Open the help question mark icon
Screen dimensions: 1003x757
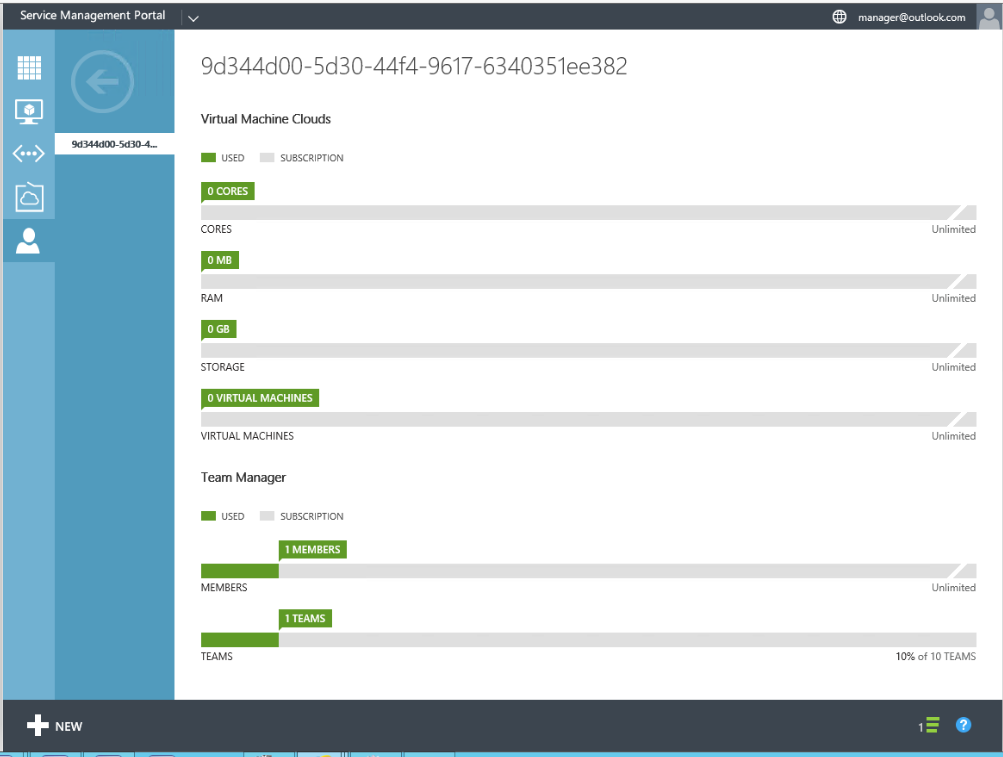[963, 725]
